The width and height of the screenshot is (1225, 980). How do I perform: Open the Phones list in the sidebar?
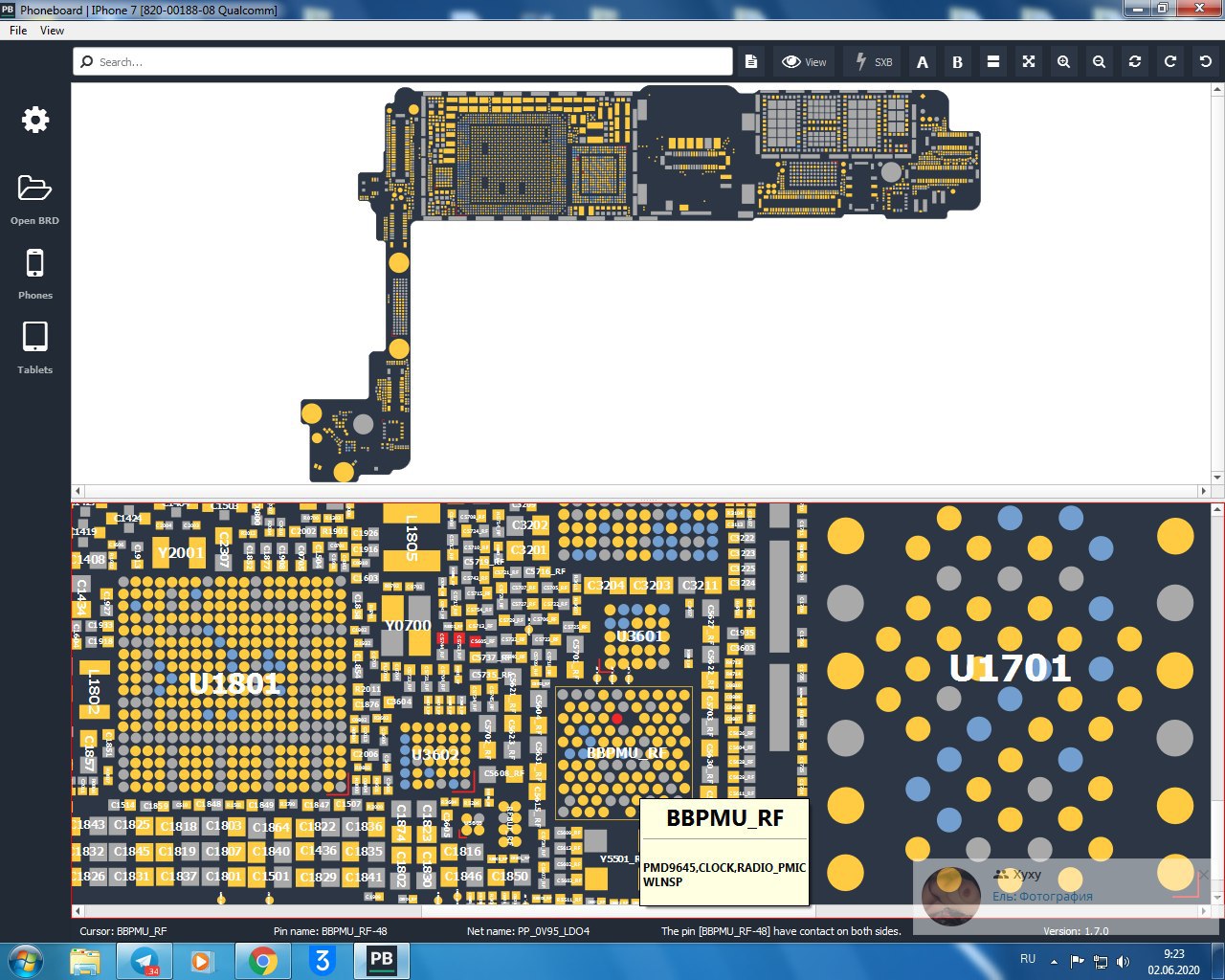34,263
